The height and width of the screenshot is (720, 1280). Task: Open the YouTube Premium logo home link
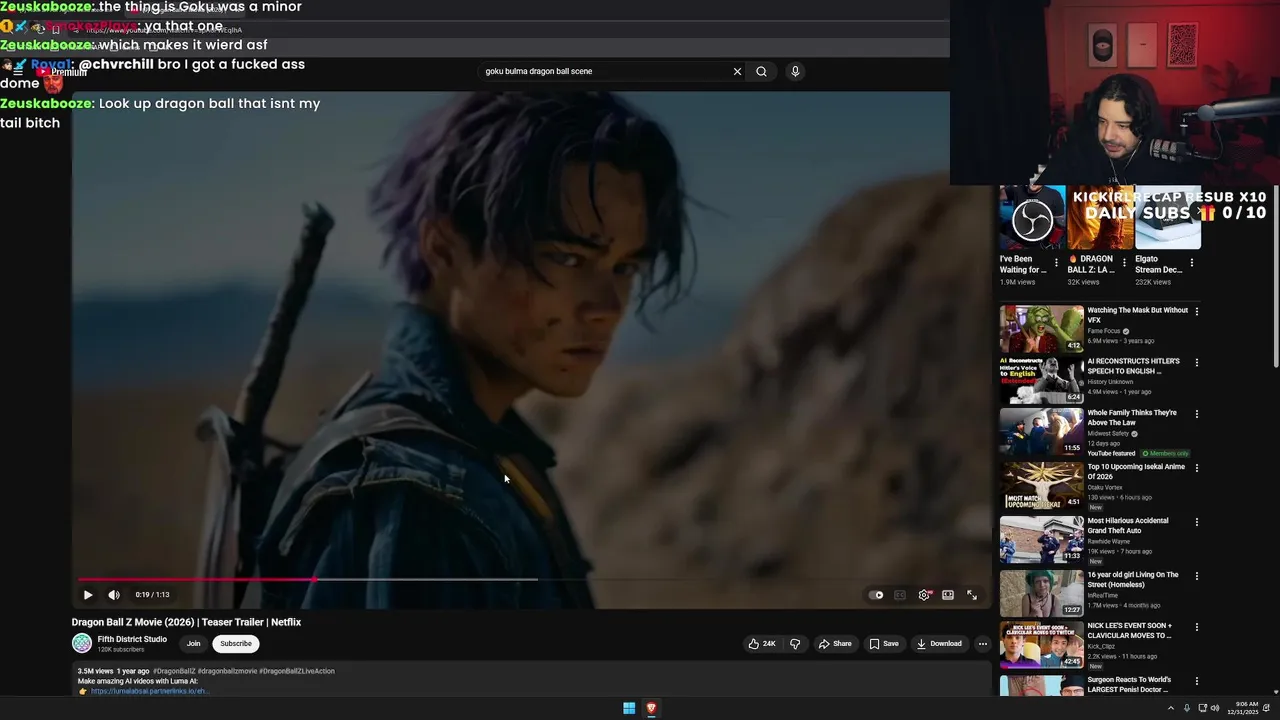click(x=60, y=72)
